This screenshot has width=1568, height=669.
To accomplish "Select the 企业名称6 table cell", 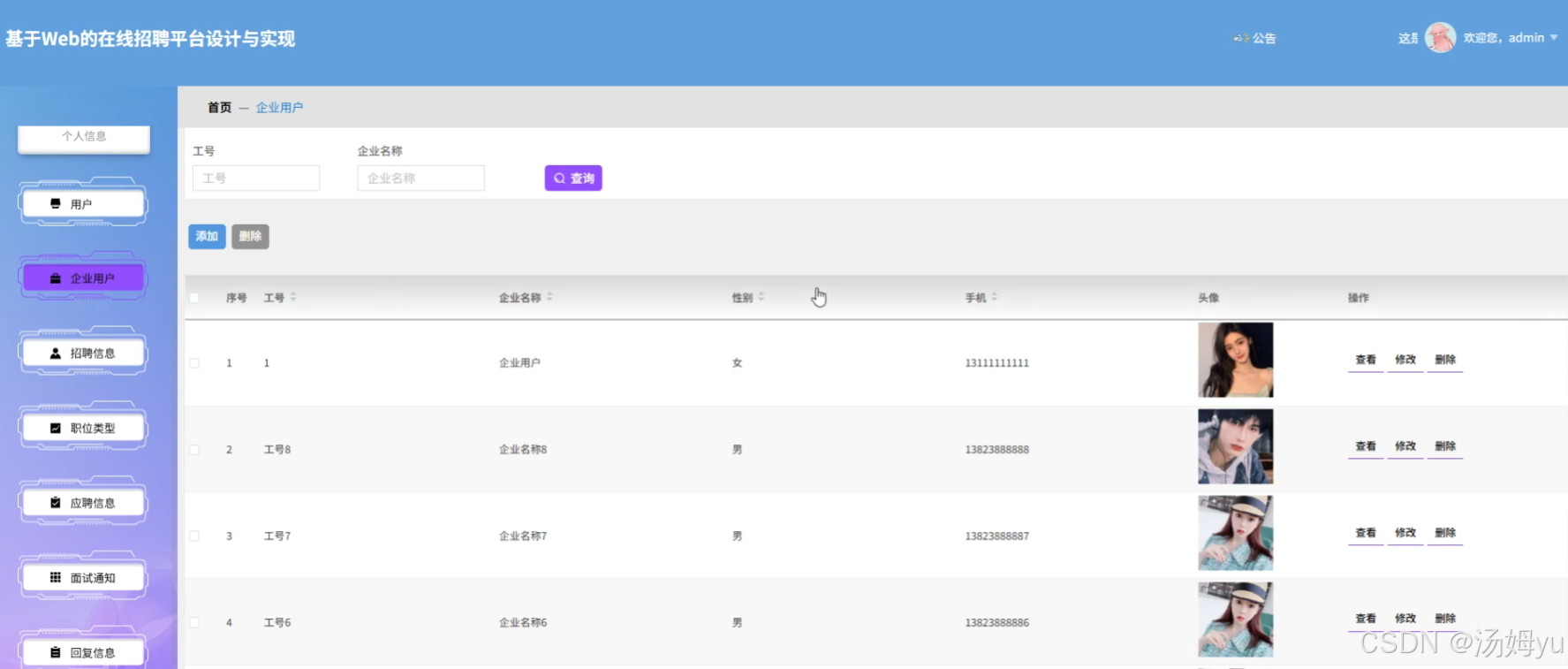I will [523, 623].
